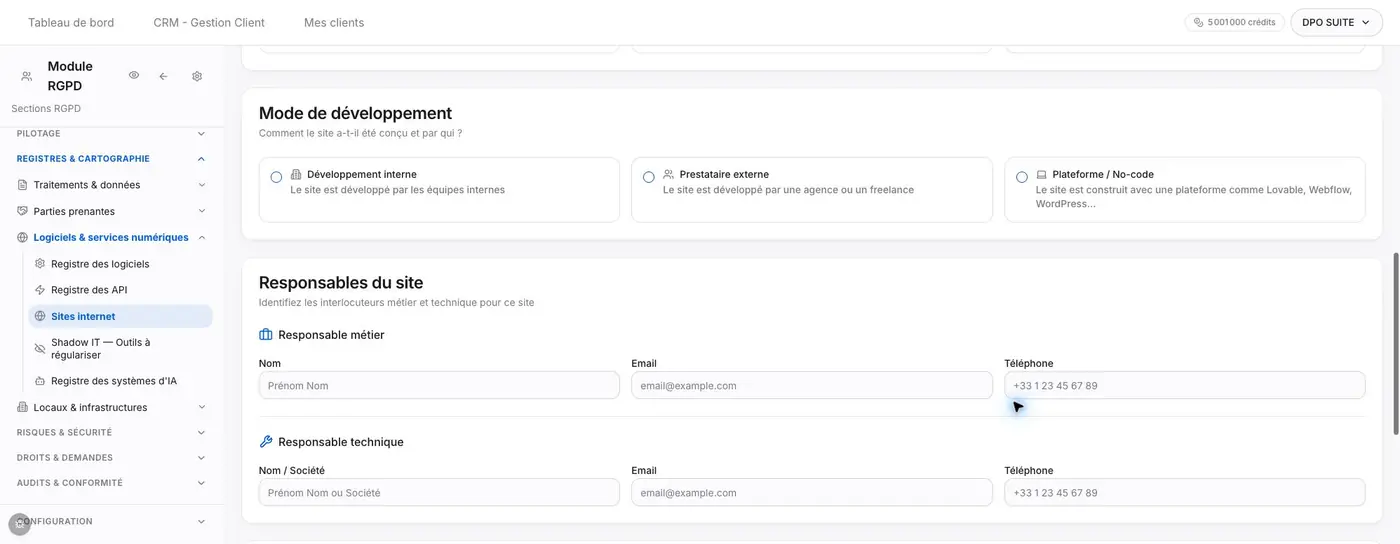Select the Prestataire externe radio button
The height and width of the screenshot is (544, 1400).
coord(649,177)
